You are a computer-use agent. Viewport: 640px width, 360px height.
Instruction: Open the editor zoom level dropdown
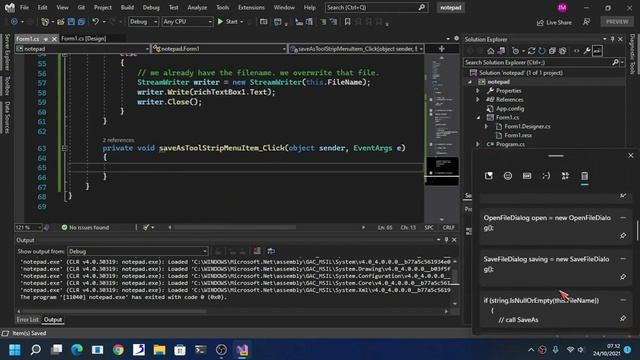coord(28,227)
